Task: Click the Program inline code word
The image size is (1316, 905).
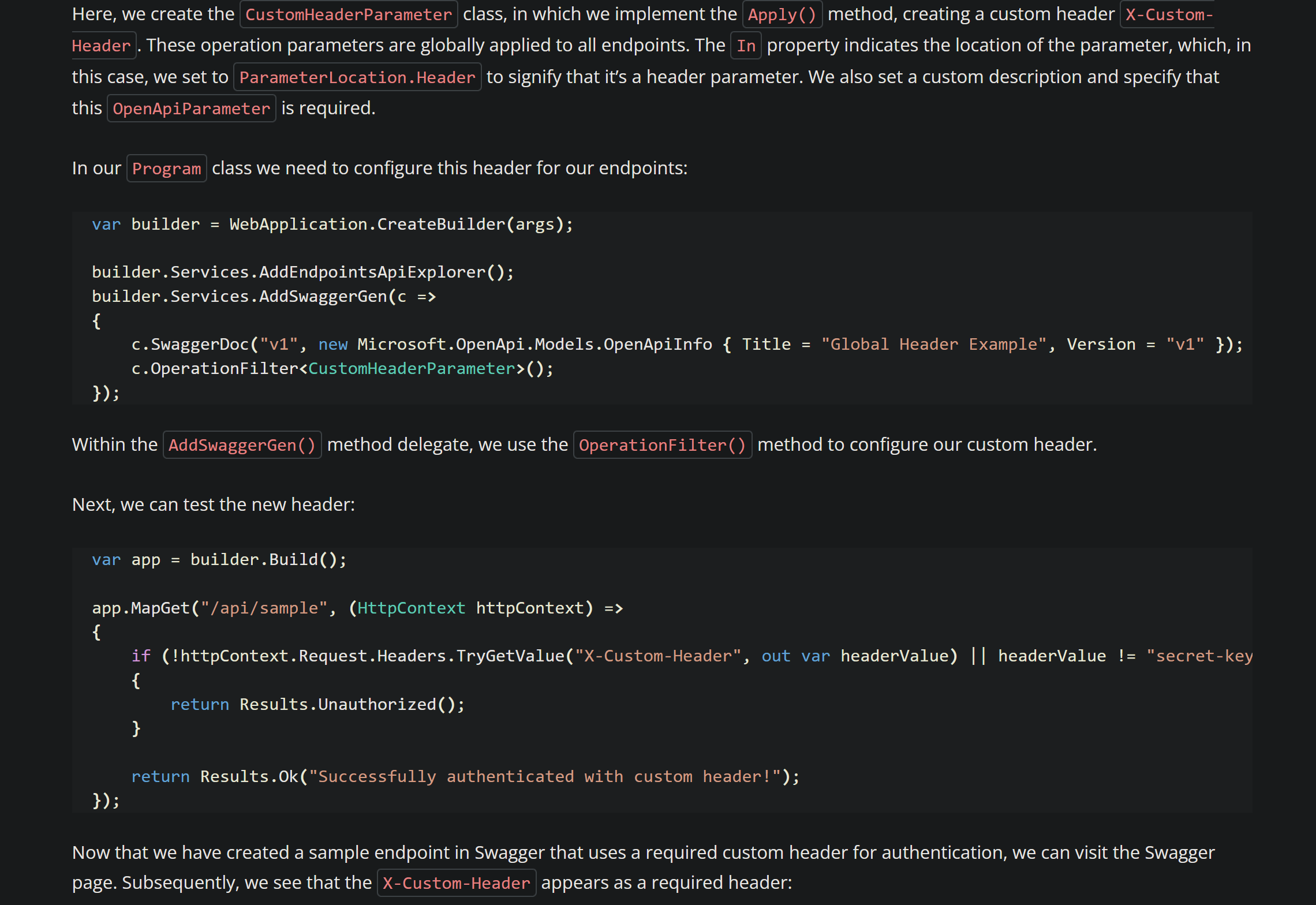Action: coord(167,169)
